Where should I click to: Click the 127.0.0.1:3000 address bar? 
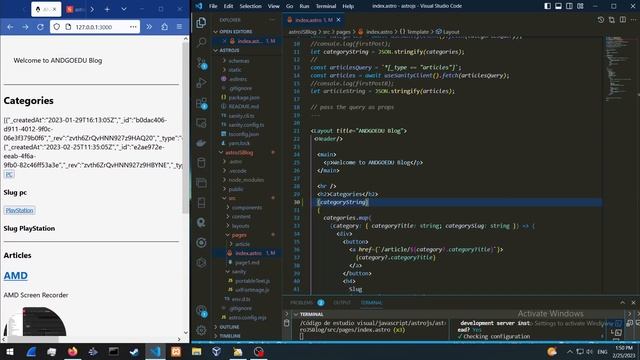click(x=96, y=27)
